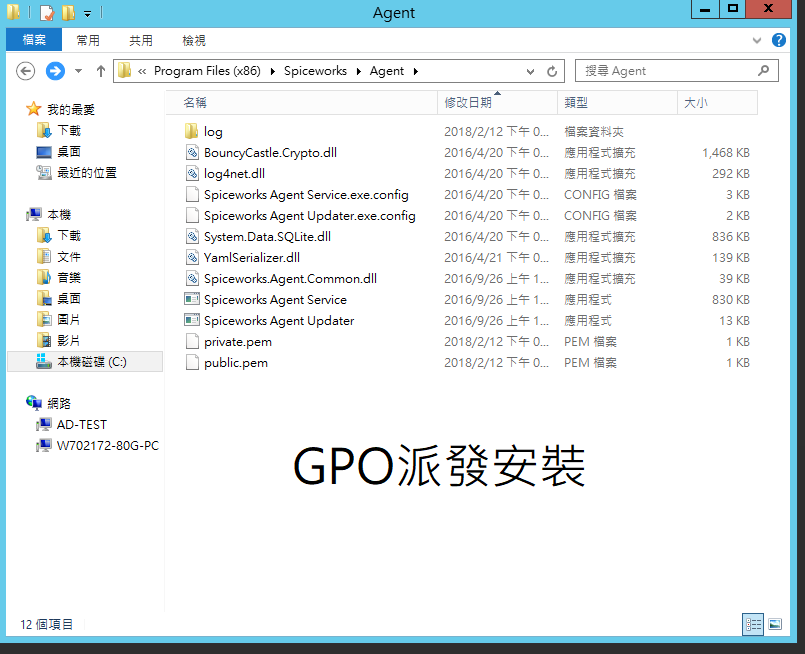Select System.Data.SQLite.dll file icon
The height and width of the screenshot is (654, 805).
coord(192,237)
